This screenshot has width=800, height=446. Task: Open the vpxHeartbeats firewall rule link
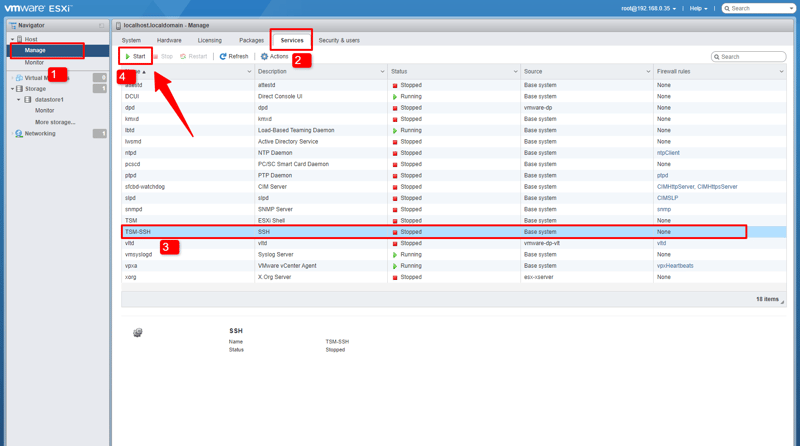point(675,266)
